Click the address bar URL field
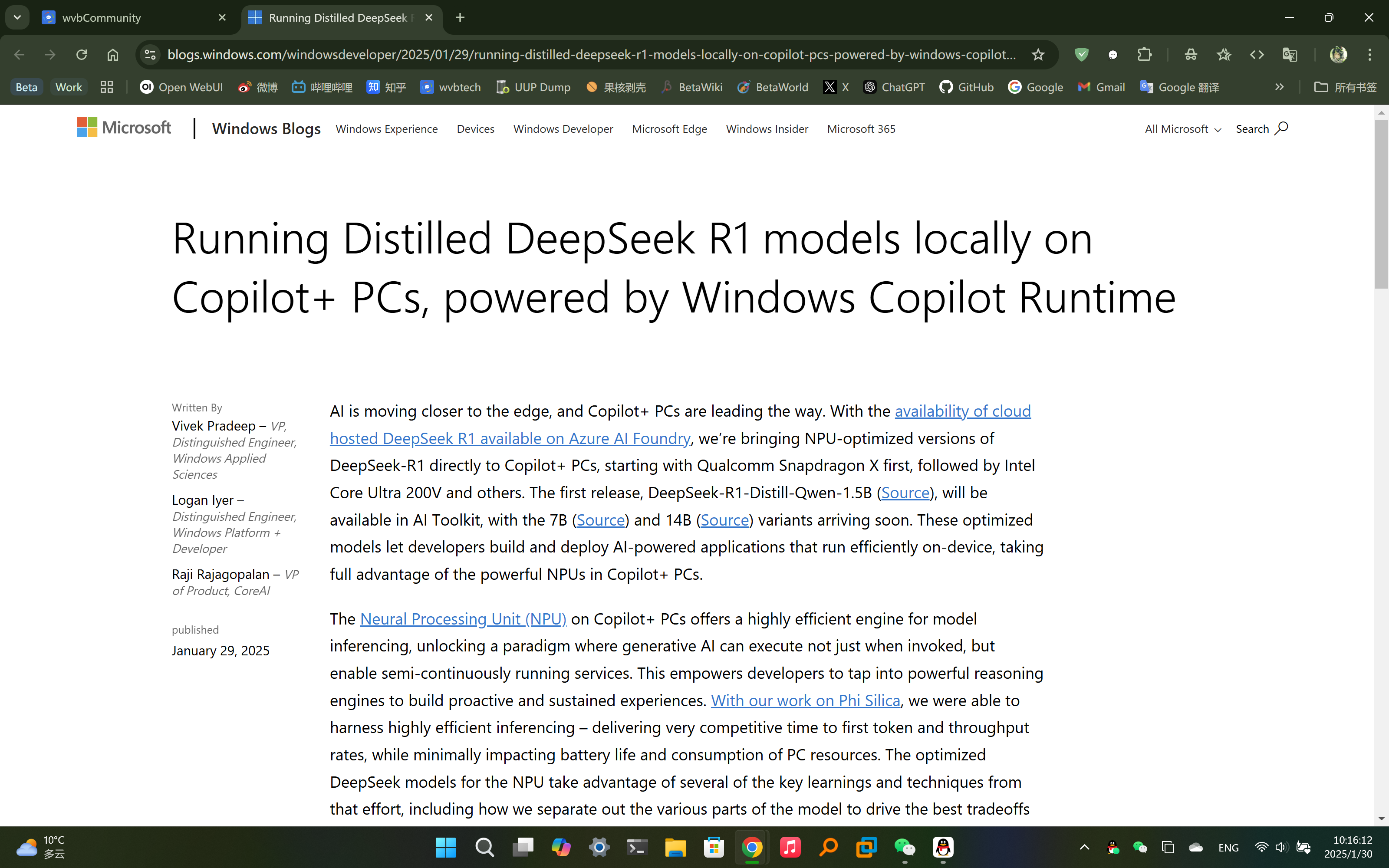Viewport: 1389px width, 868px height. (591, 55)
